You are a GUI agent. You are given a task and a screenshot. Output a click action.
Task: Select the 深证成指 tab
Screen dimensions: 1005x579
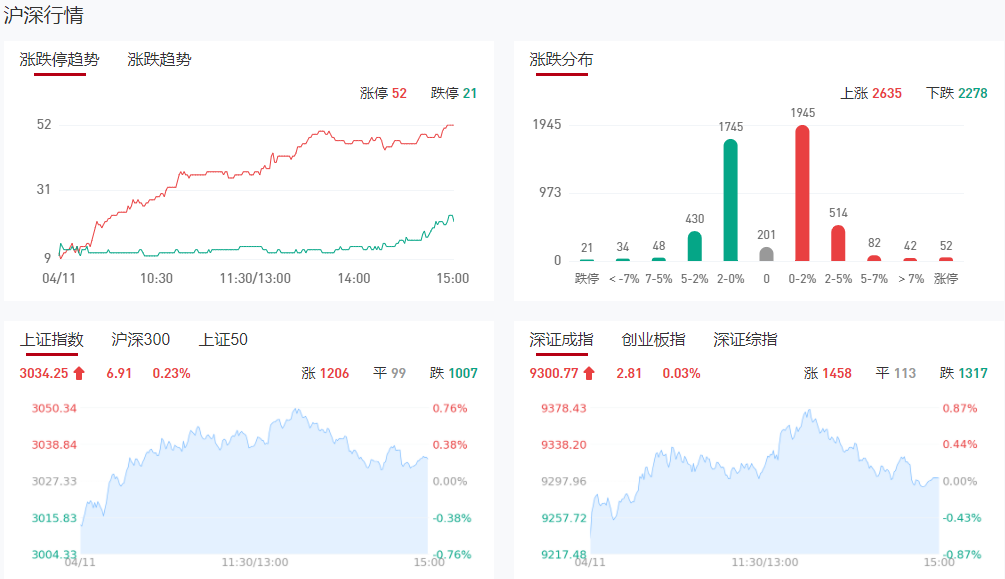(x=561, y=340)
